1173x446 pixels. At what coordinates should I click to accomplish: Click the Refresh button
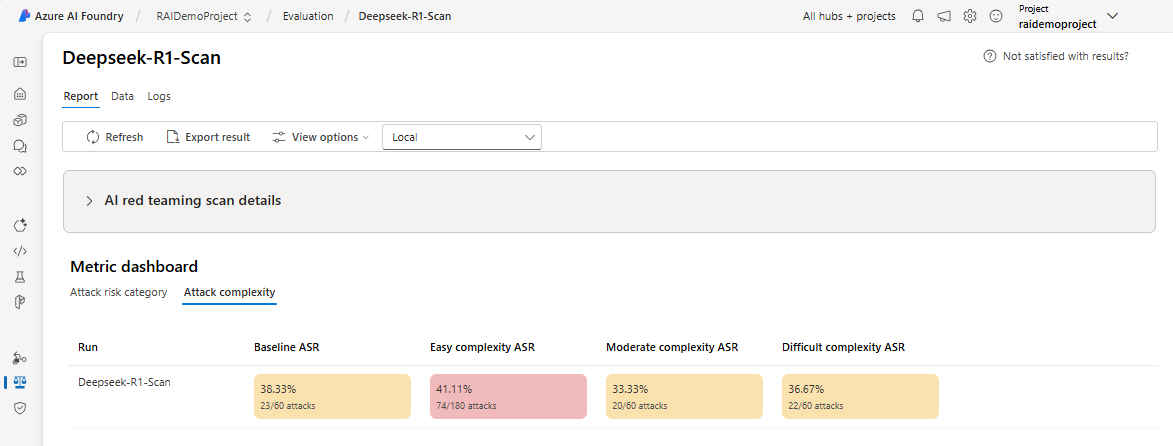(x=114, y=137)
